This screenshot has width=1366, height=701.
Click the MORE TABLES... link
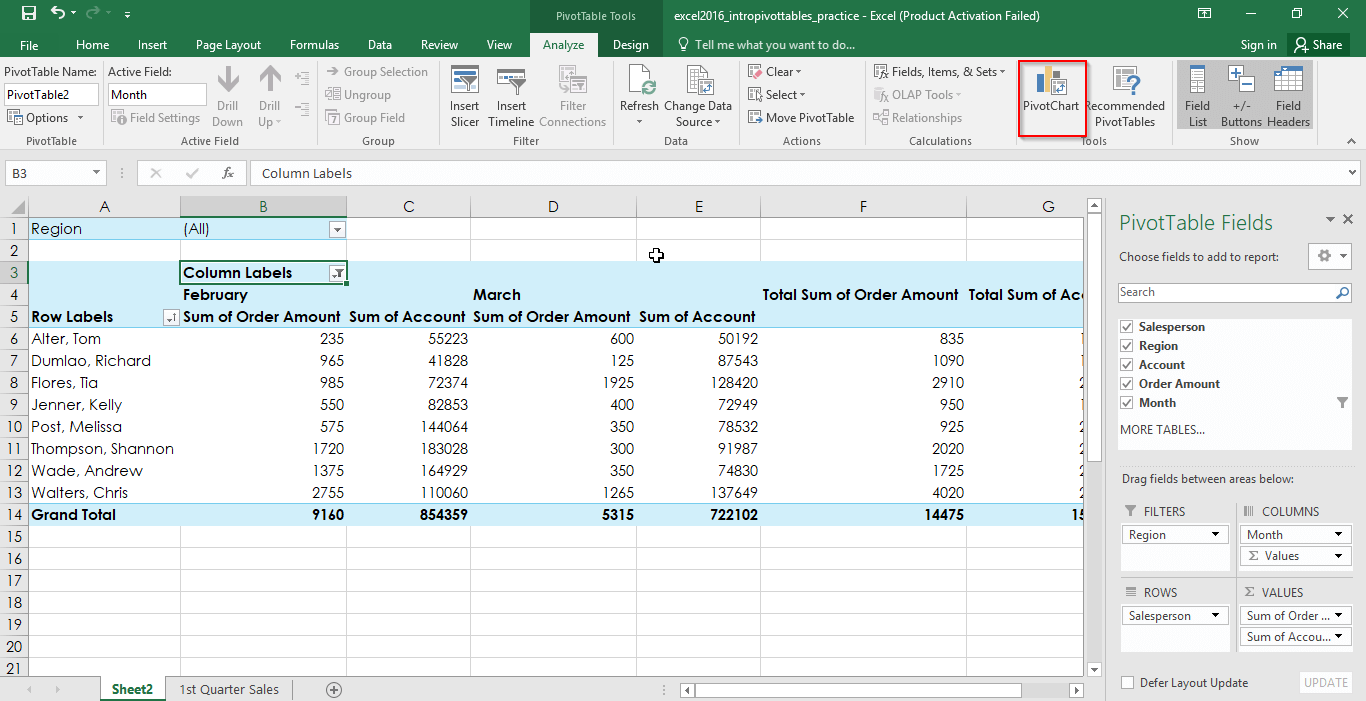1162,430
